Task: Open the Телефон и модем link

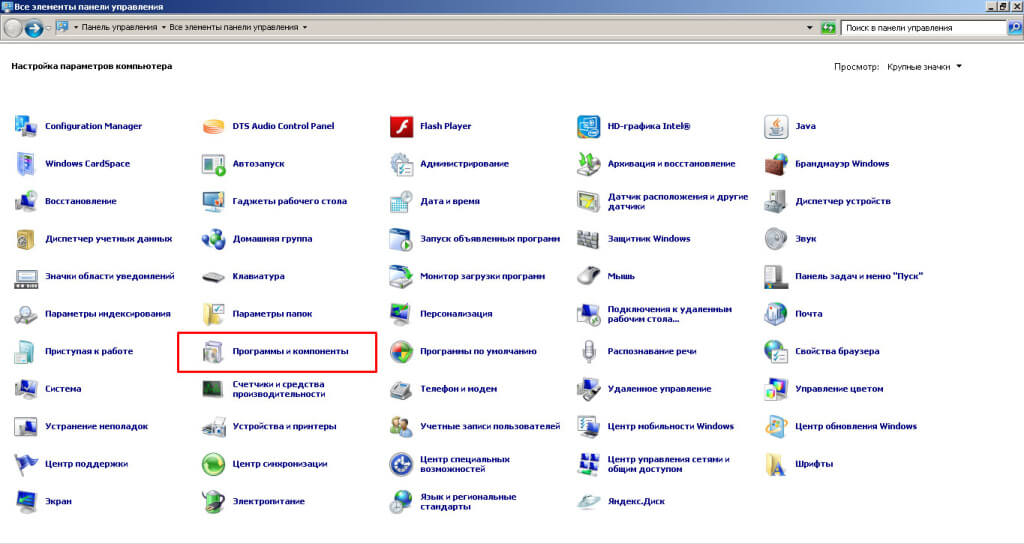Action: [458, 389]
